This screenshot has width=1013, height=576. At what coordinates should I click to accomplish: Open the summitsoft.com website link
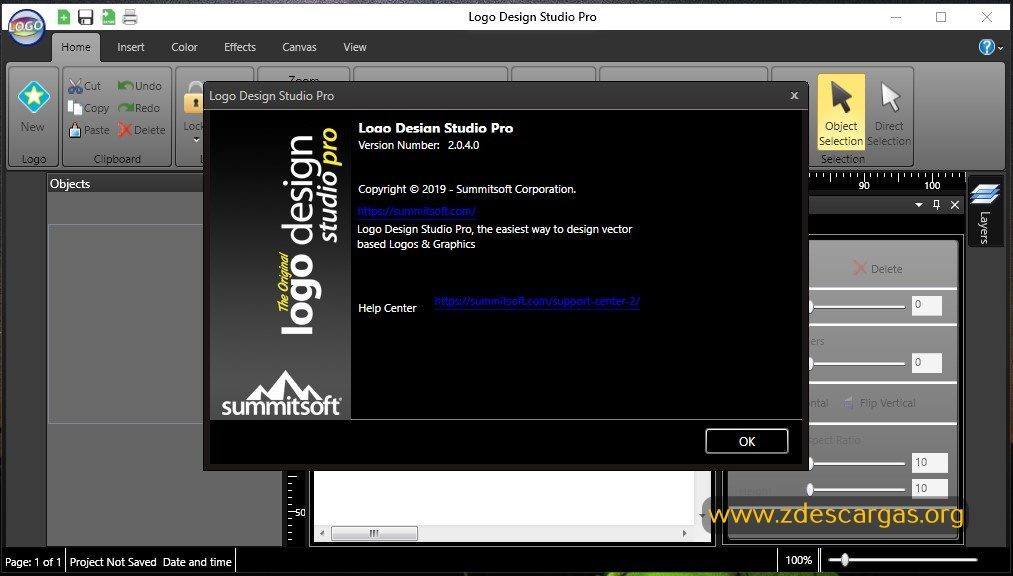[417, 211]
